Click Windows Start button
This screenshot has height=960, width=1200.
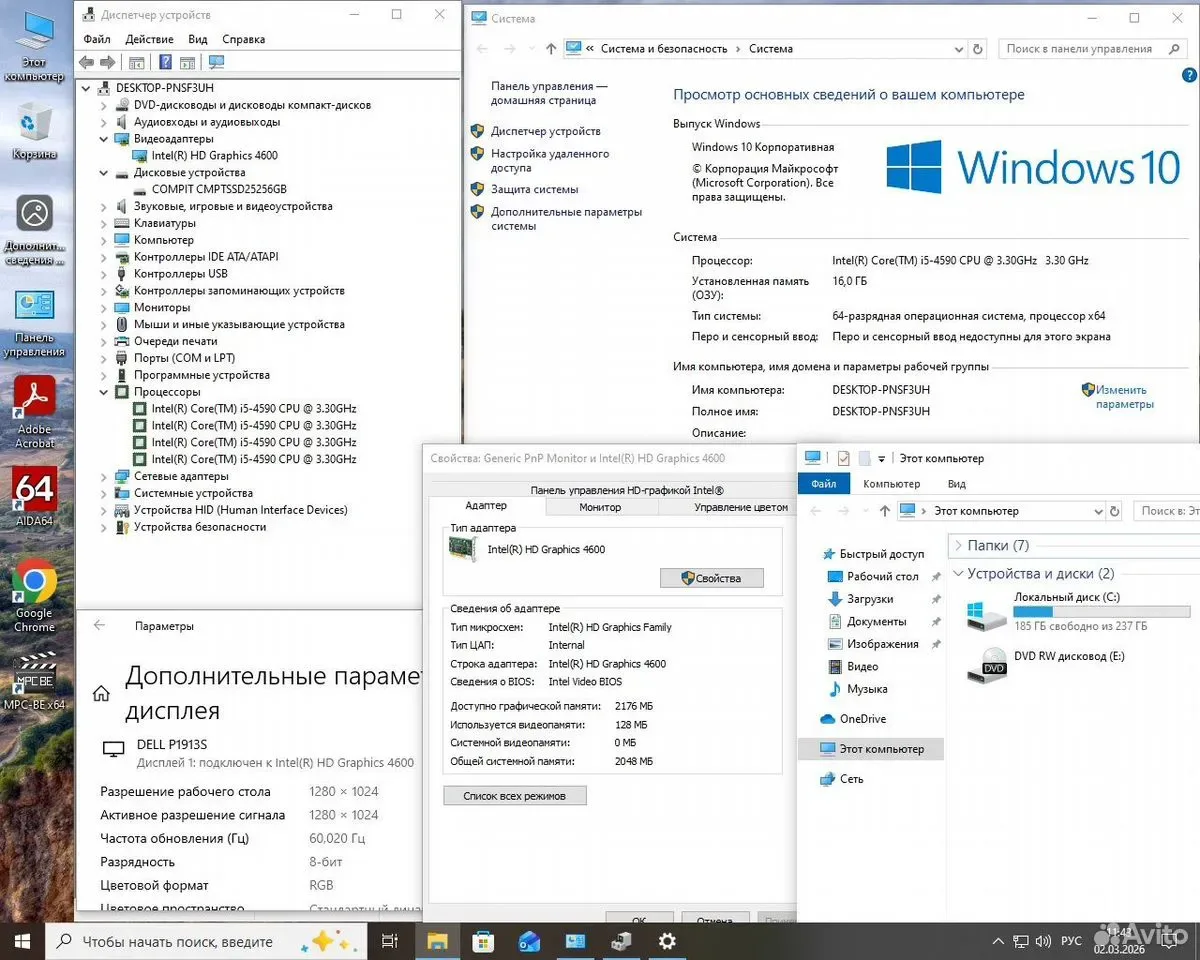point(22,941)
